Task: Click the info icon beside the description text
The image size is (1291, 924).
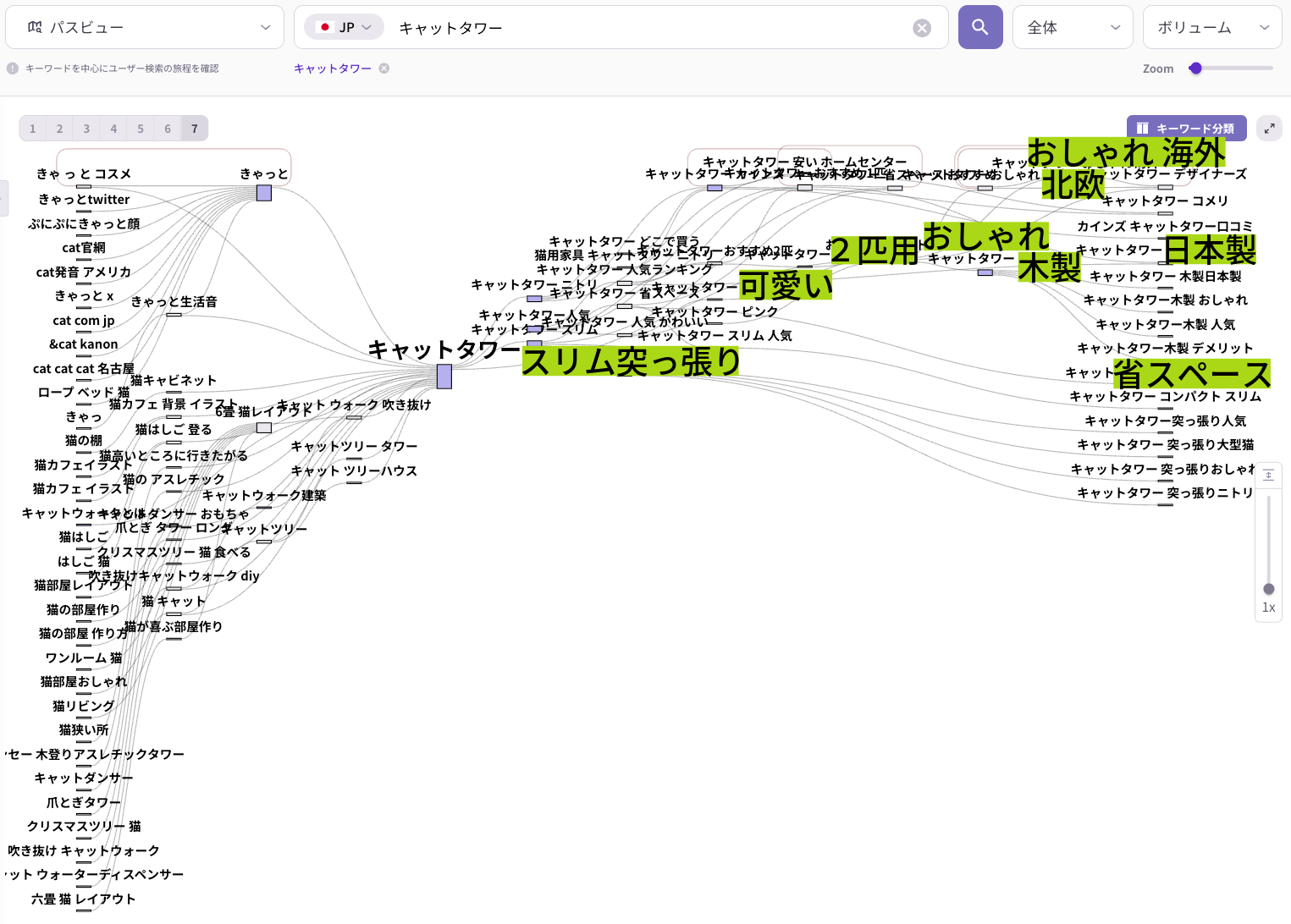Action: pyautogui.click(x=13, y=69)
